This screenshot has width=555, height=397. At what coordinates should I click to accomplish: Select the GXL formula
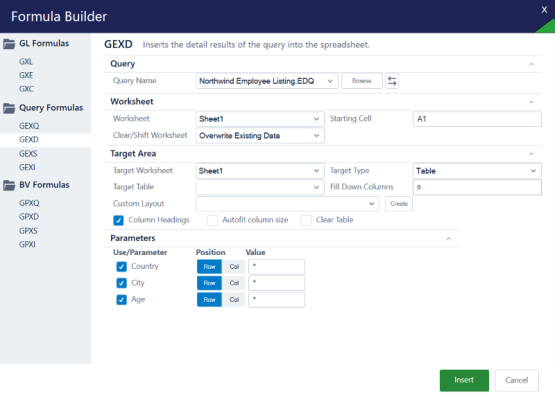point(26,62)
